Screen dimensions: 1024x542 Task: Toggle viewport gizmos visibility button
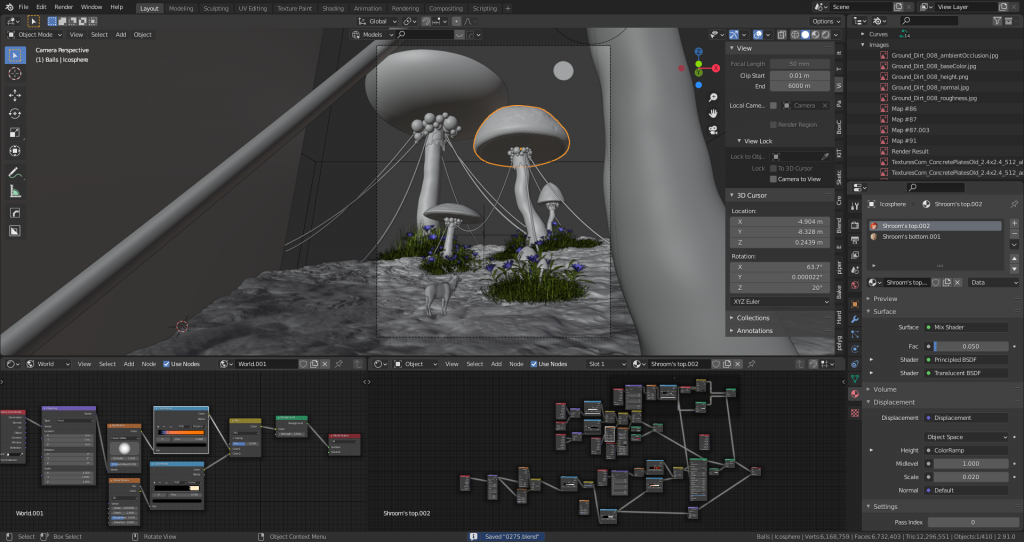(734, 35)
